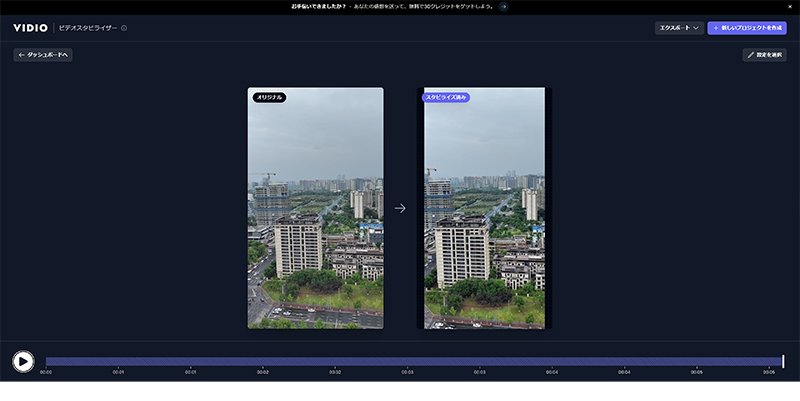Click the お手伝いできましたか? banner text
This screenshot has width=800, height=401.
point(318,7)
